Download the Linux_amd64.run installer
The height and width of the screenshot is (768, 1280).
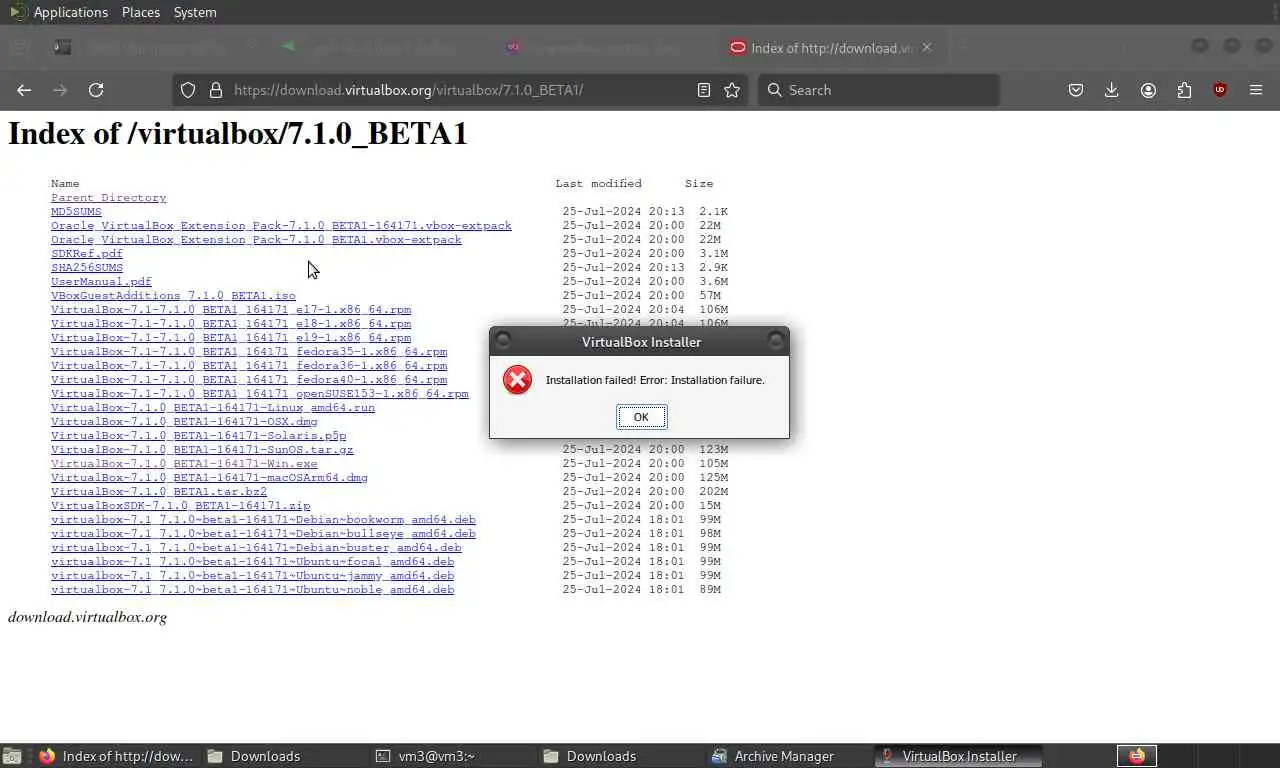[x=213, y=408]
